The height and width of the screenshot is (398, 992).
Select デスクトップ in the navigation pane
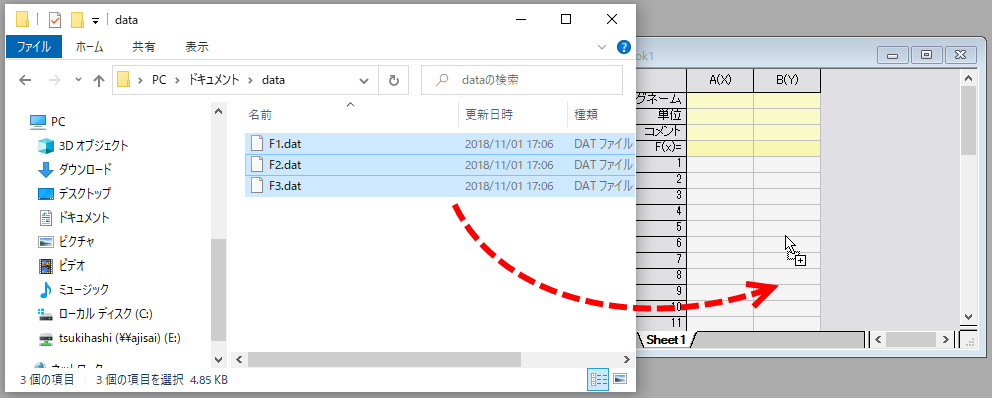(x=75, y=194)
